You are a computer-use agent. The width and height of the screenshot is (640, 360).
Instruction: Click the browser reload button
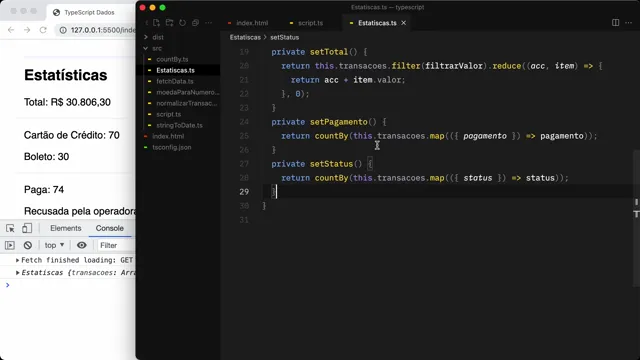[x=43, y=30]
